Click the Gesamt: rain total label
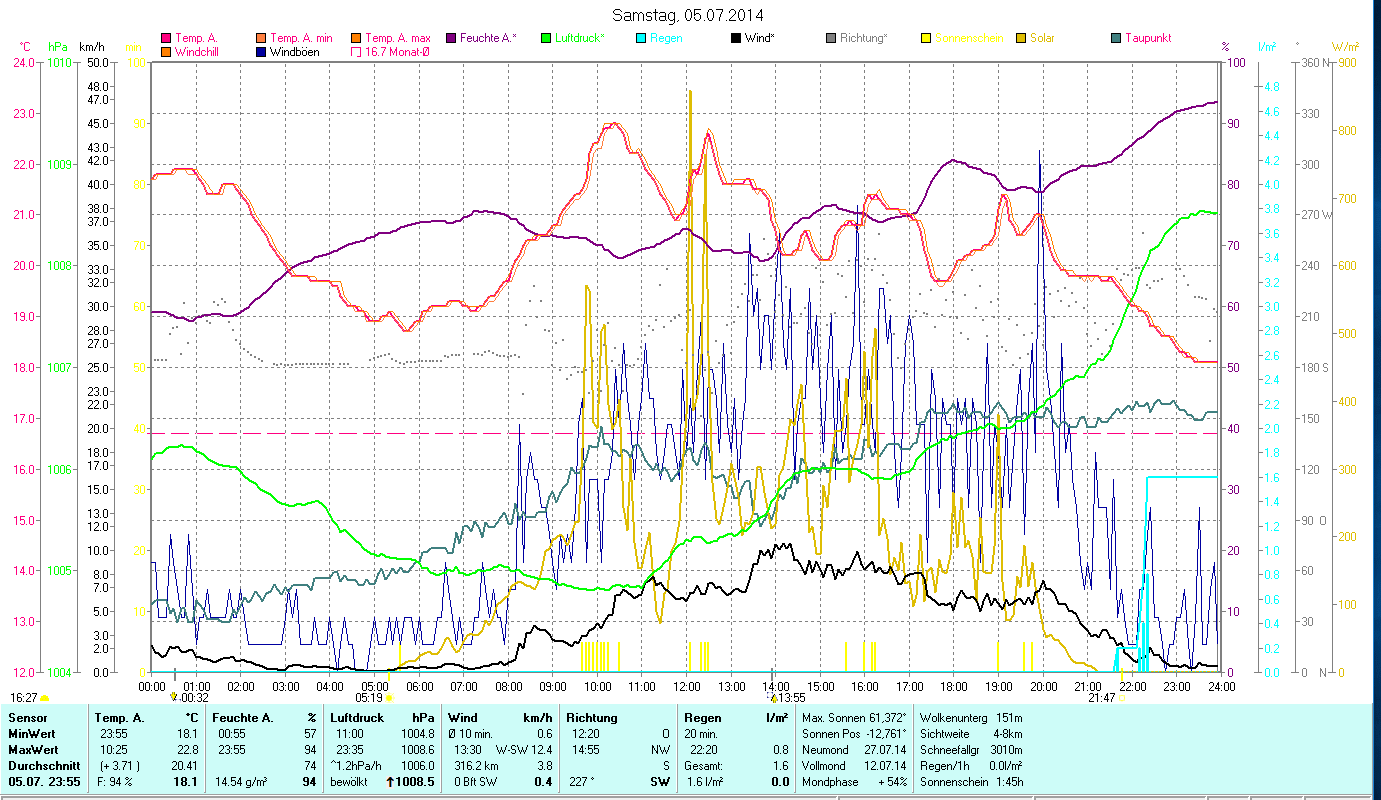1381x800 pixels. [x=704, y=766]
